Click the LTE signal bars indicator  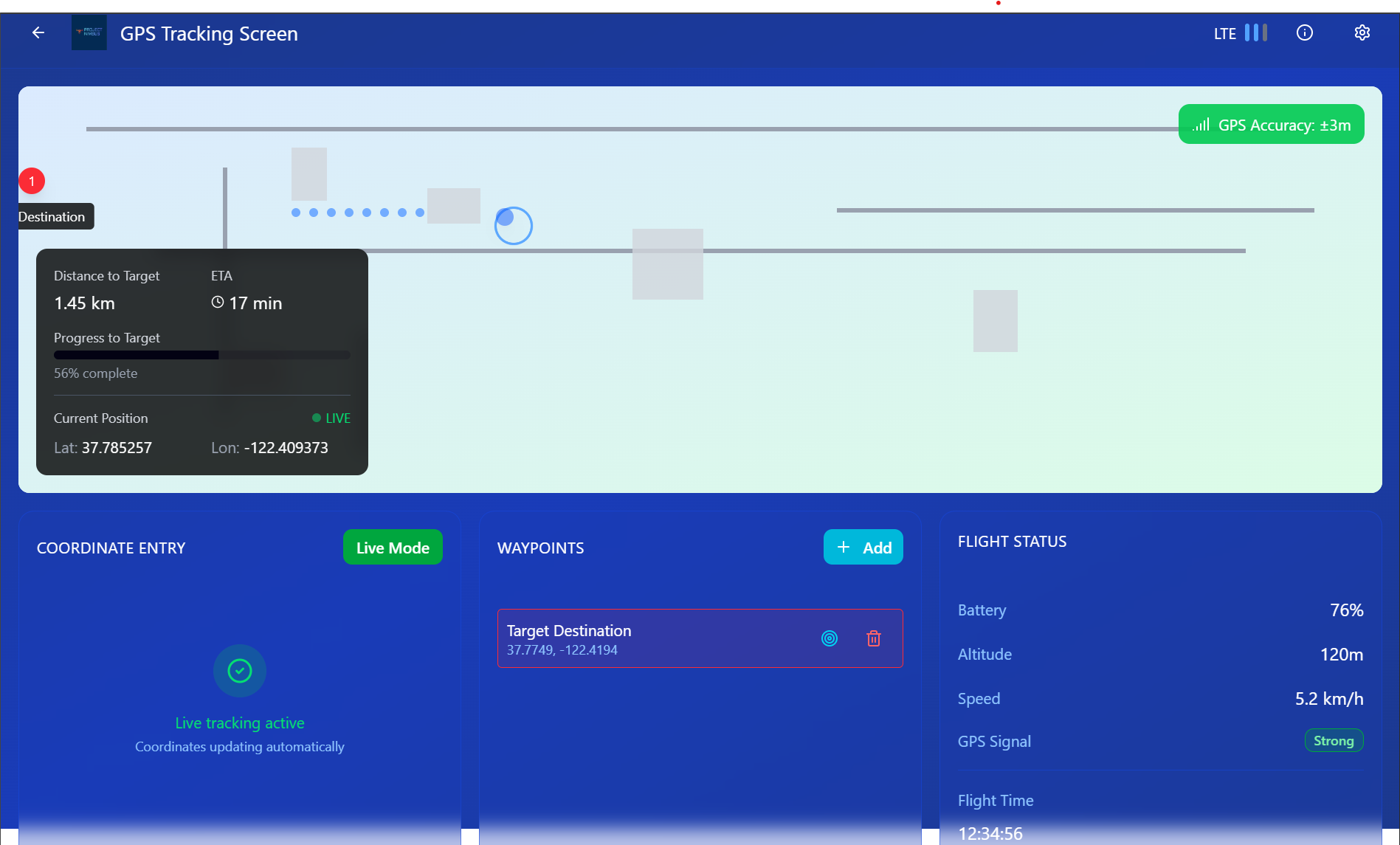(x=1255, y=32)
